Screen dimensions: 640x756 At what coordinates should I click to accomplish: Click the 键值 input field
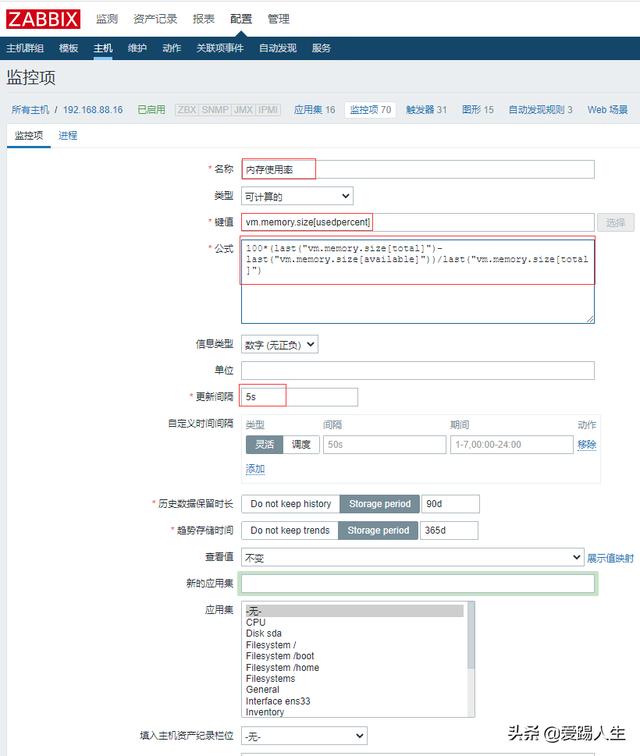click(x=418, y=222)
